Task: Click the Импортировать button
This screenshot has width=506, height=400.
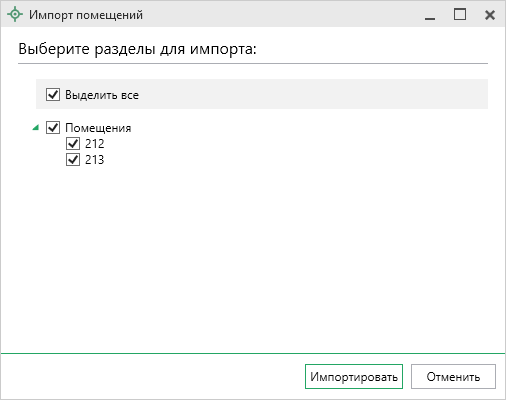Action: pyautogui.click(x=354, y=377)
